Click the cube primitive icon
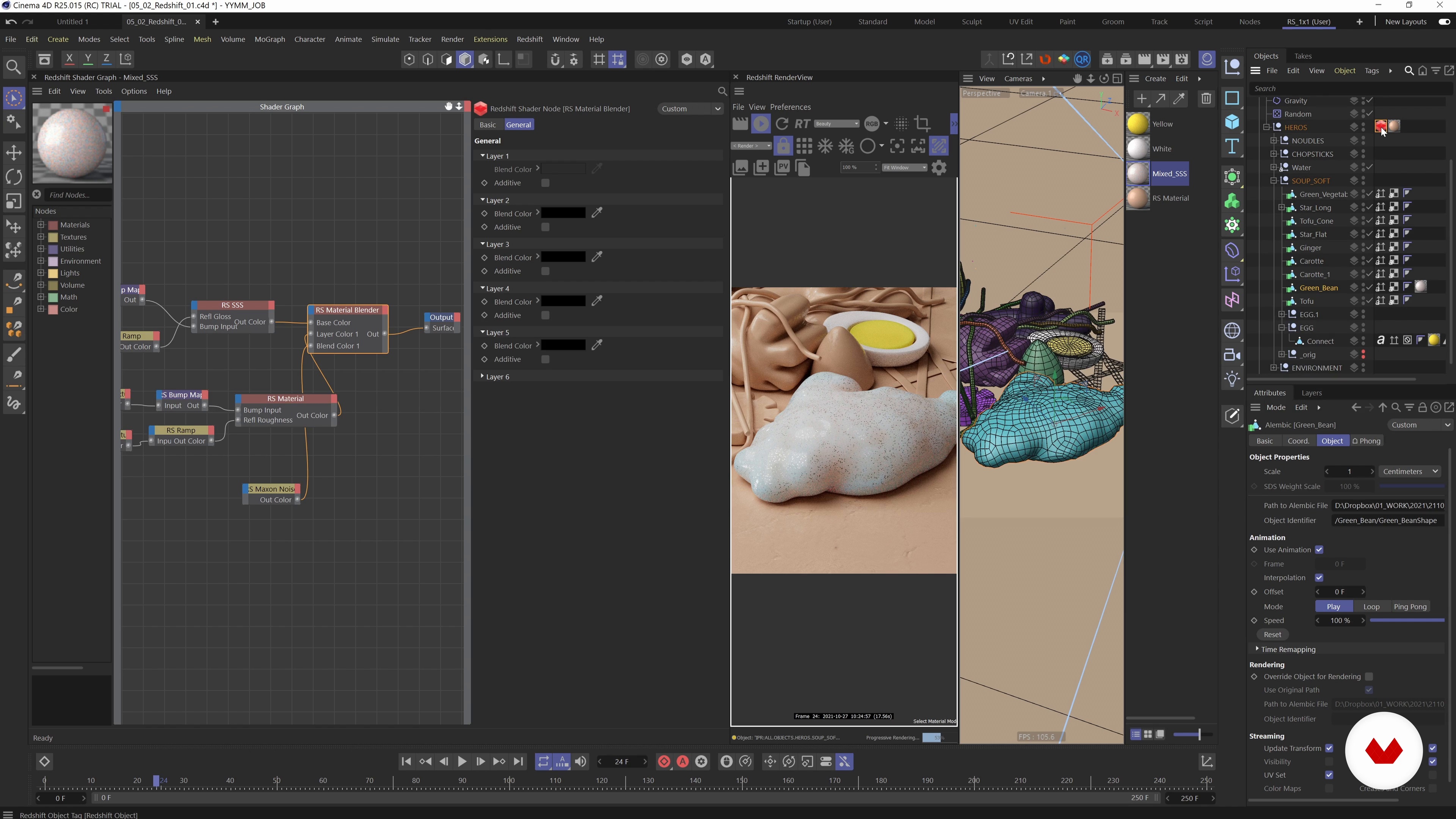Screen dimensions: 1456x819 pos(1232,122)
